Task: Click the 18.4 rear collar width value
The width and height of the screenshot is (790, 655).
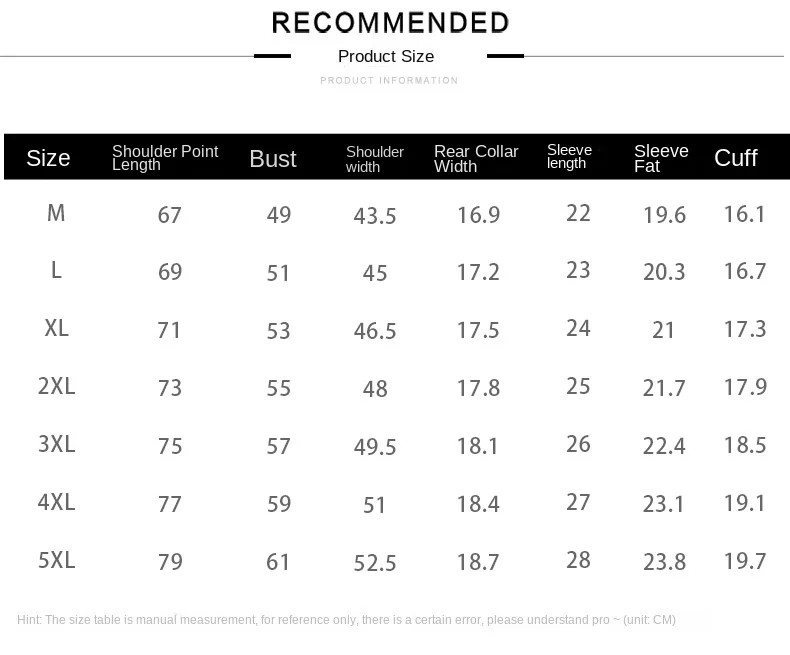Action: (x=478, y=505)
